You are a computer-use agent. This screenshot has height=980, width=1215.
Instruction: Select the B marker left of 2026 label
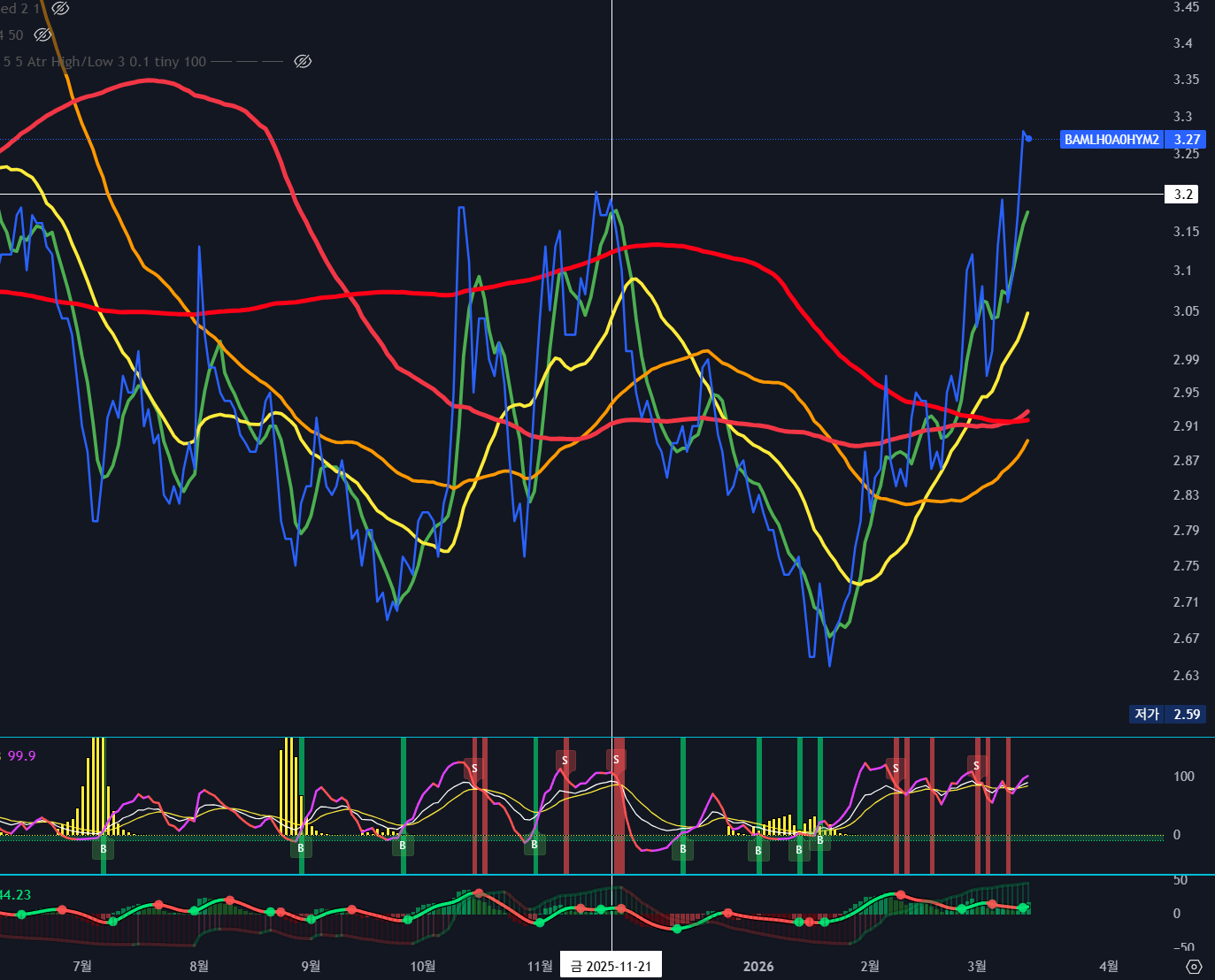[x=682, y=849]
